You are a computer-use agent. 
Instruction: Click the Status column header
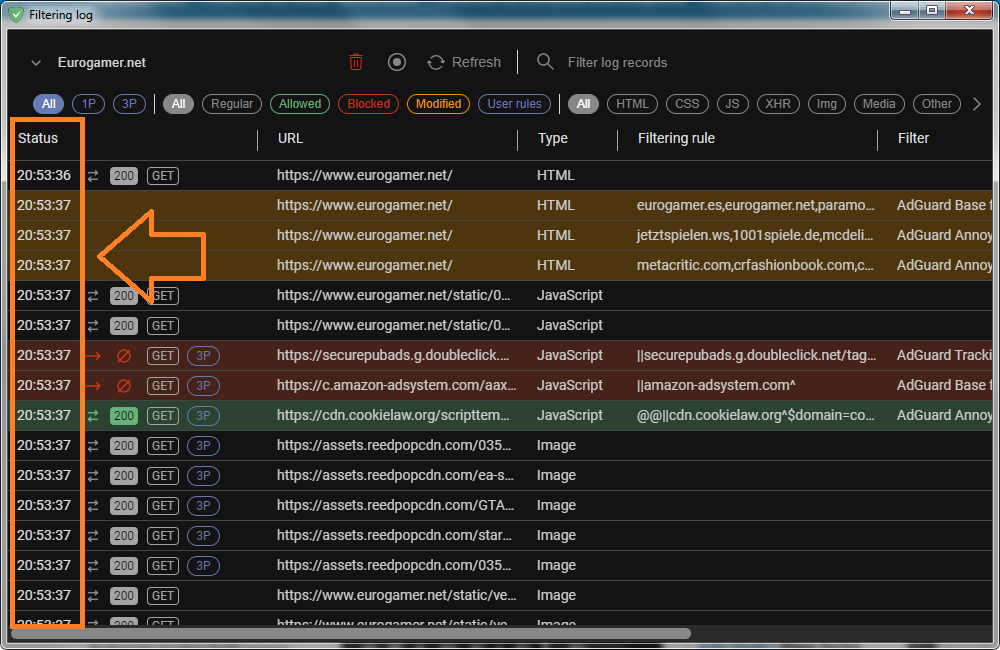pyautogui.click(x=38, y=138)
